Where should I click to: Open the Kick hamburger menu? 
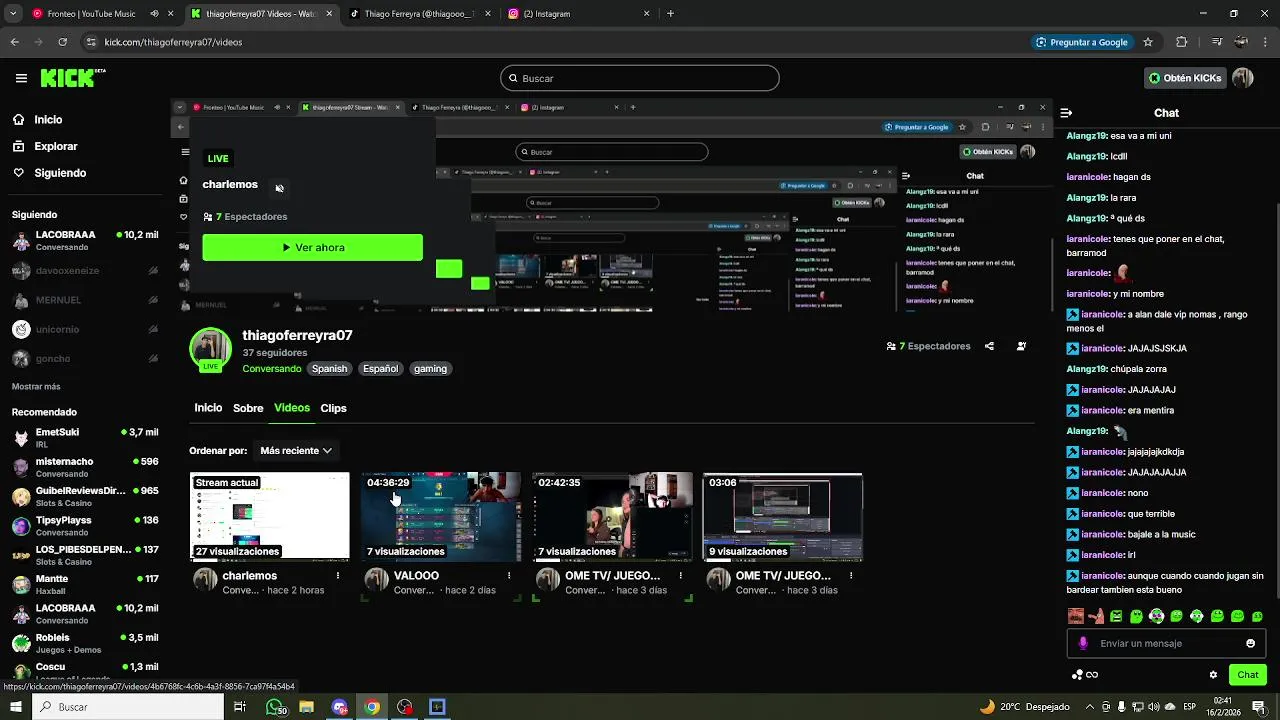pos(21,78)
